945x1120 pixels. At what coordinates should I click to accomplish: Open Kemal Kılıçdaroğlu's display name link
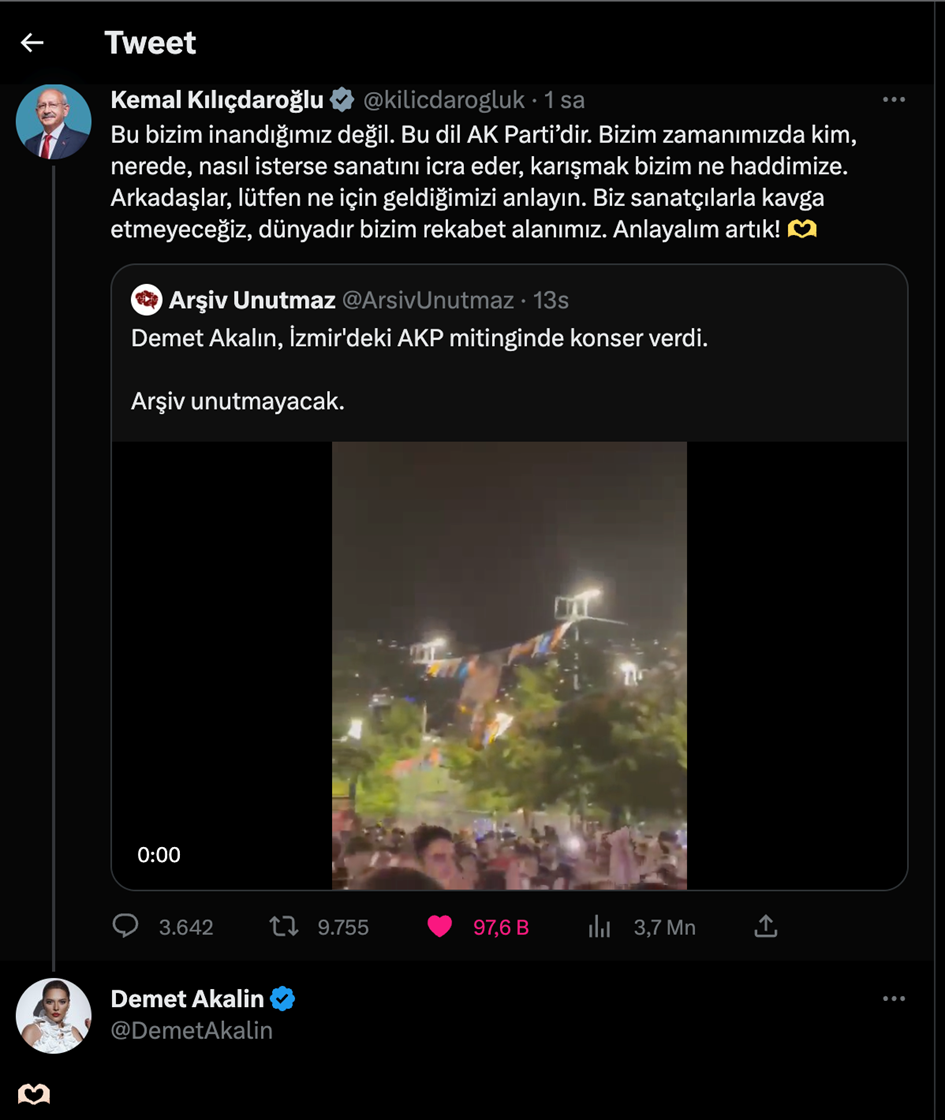coord(217,100)
